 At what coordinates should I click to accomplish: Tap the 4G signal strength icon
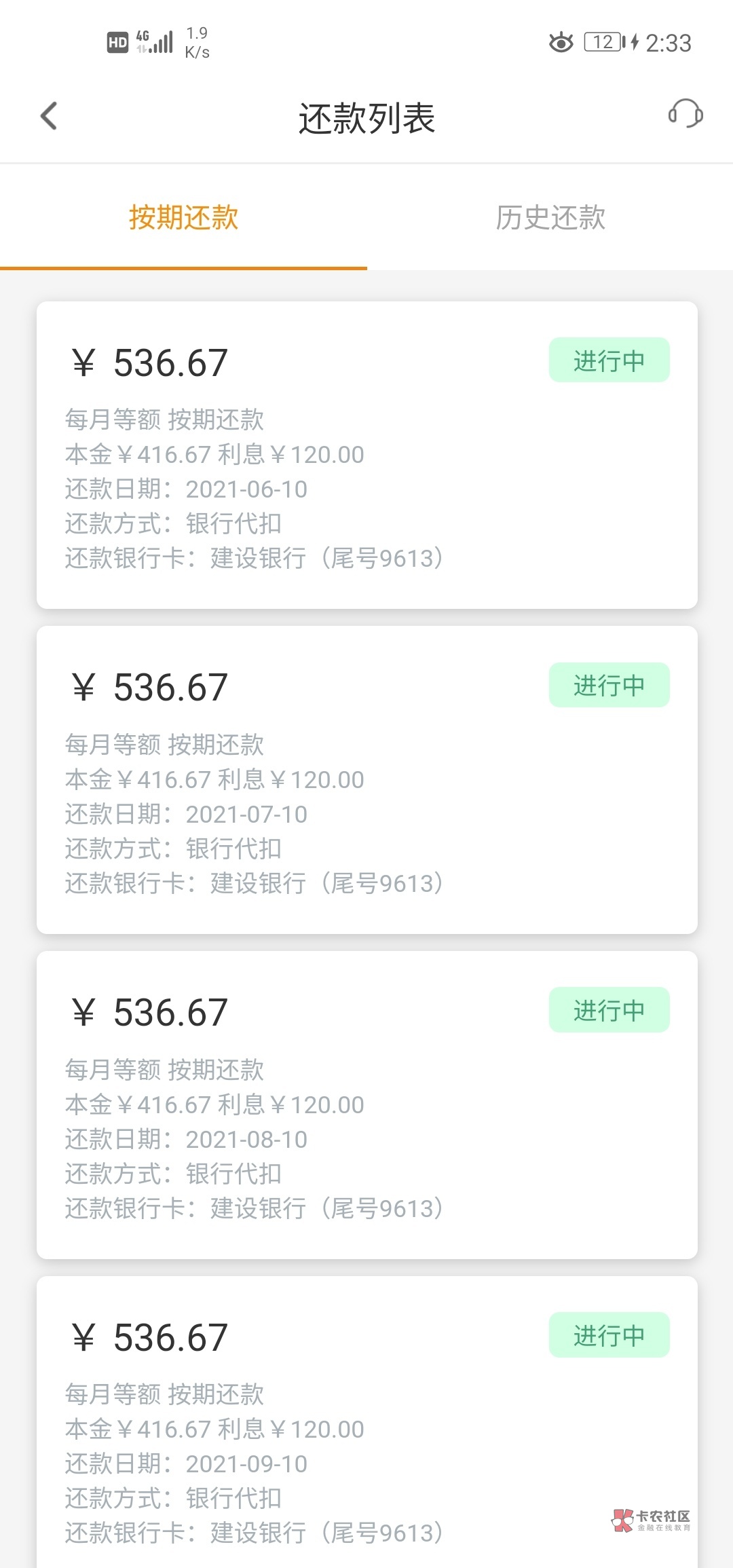pos(155,42)
